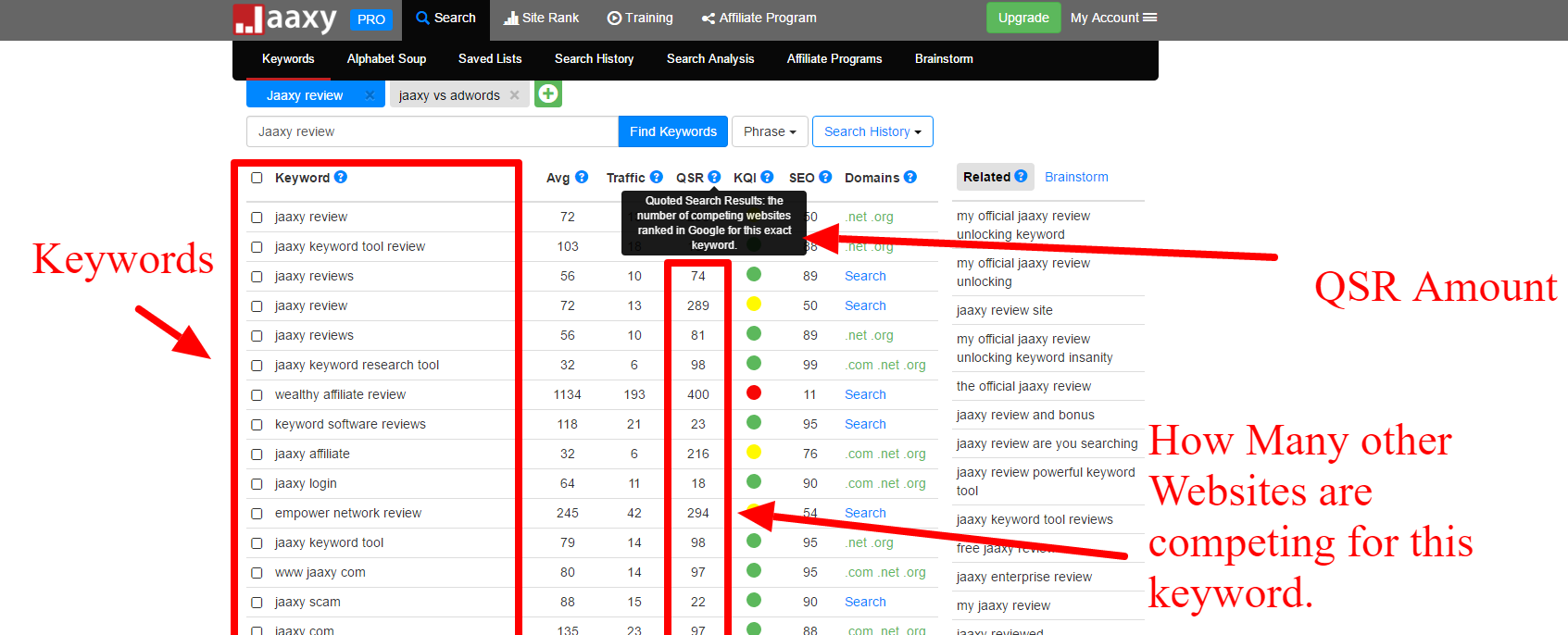The height and width of the screenshot is (635, 1568).
Task: Open Search Analysis tab
Action: pyautogui.click(x=710, y=58)
